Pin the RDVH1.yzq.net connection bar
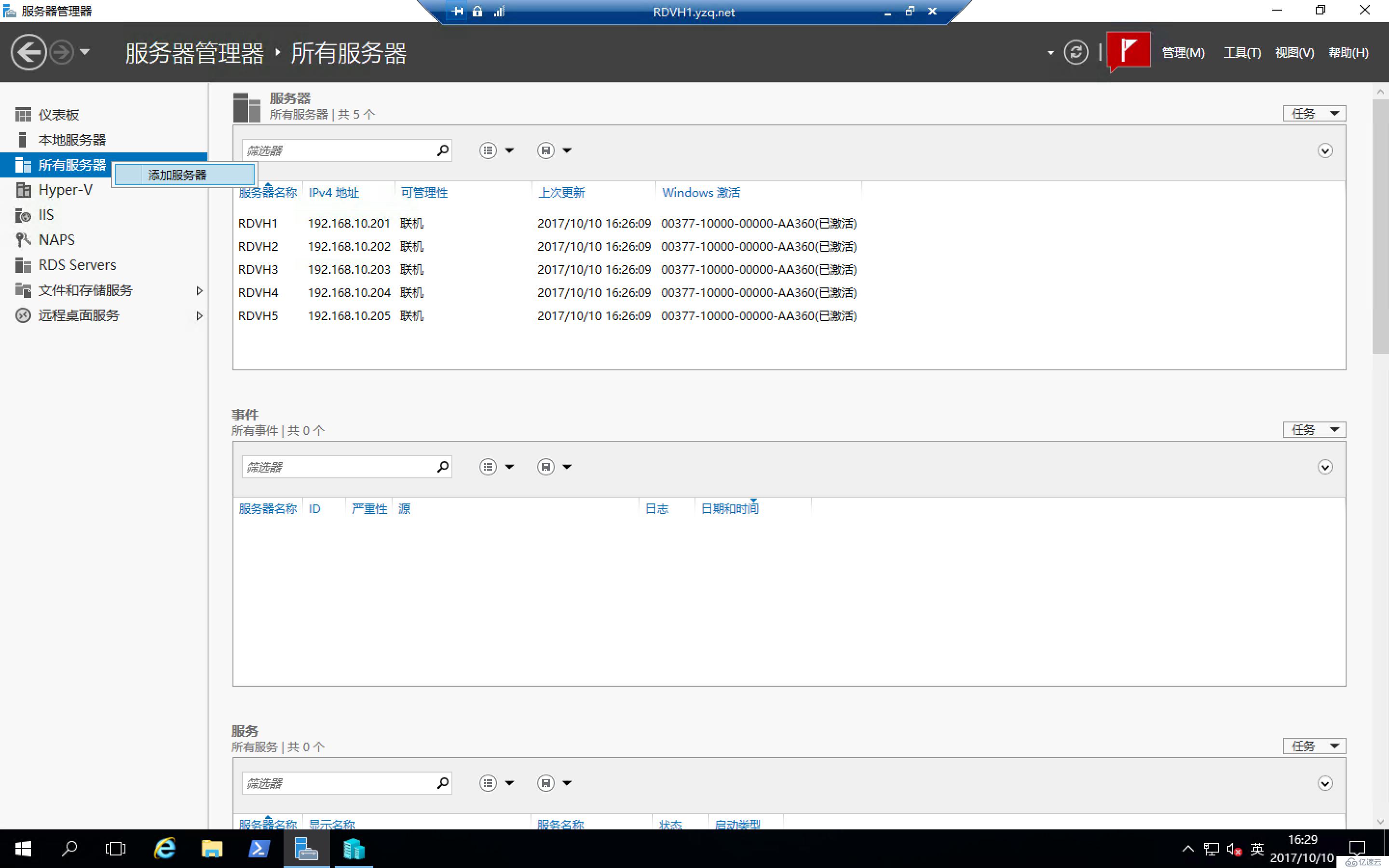Viewport: 1389px width, 868px height. (x=457, y=11)
